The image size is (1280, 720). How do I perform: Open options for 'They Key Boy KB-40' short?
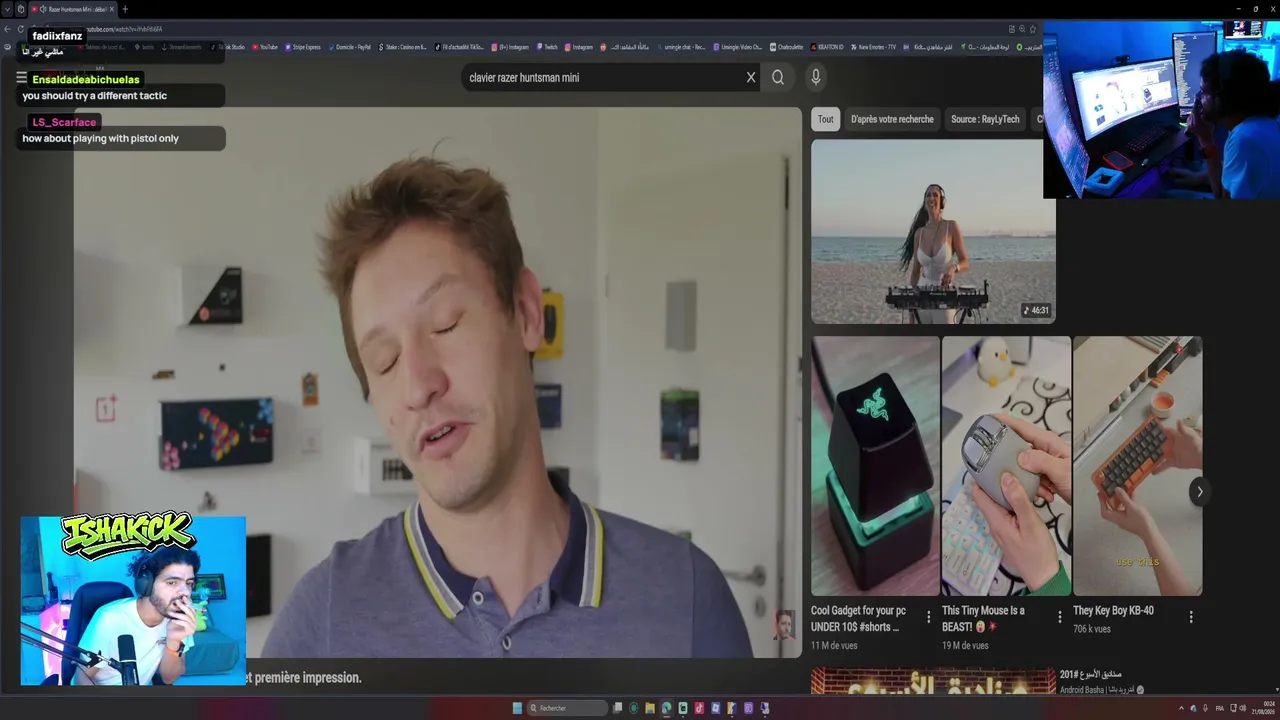coord(1191,617)
